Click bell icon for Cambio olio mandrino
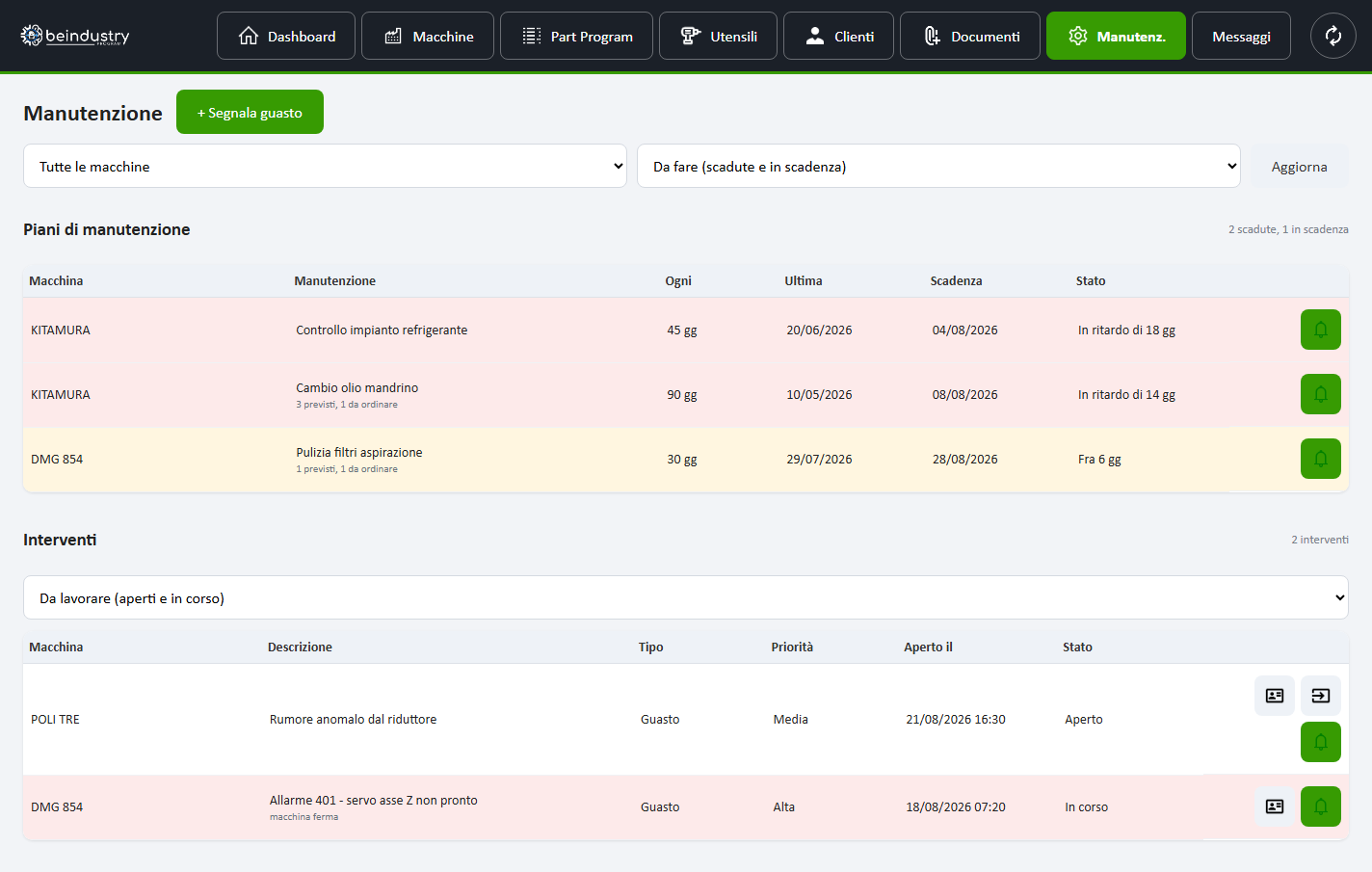Image resolution: width=1372 pixels, height=872 pixels. tap(1321, 394)
